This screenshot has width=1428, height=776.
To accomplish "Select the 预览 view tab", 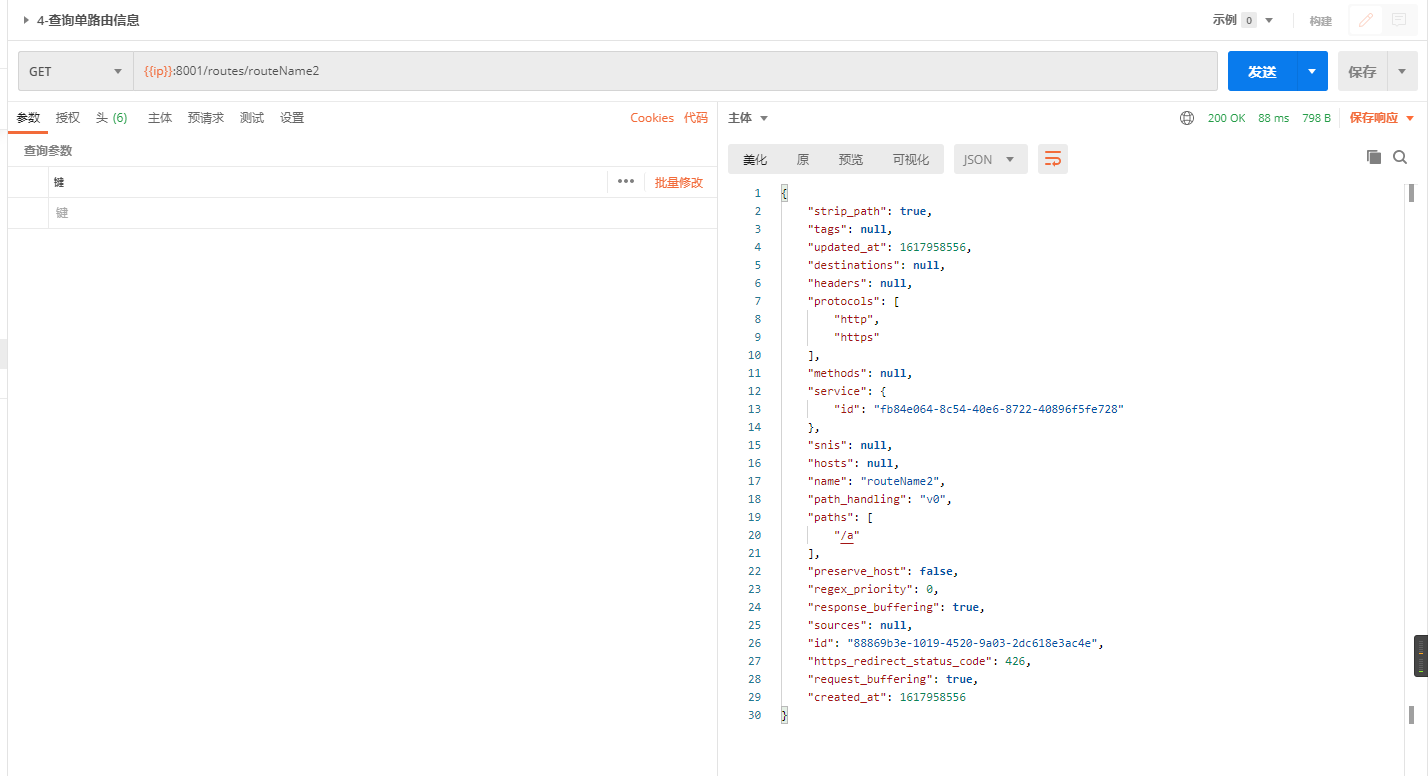I will coord(851,159).
